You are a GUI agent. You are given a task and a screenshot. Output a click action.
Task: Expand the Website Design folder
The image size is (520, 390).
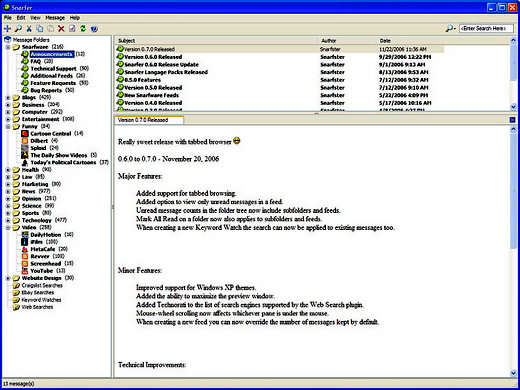8,278
